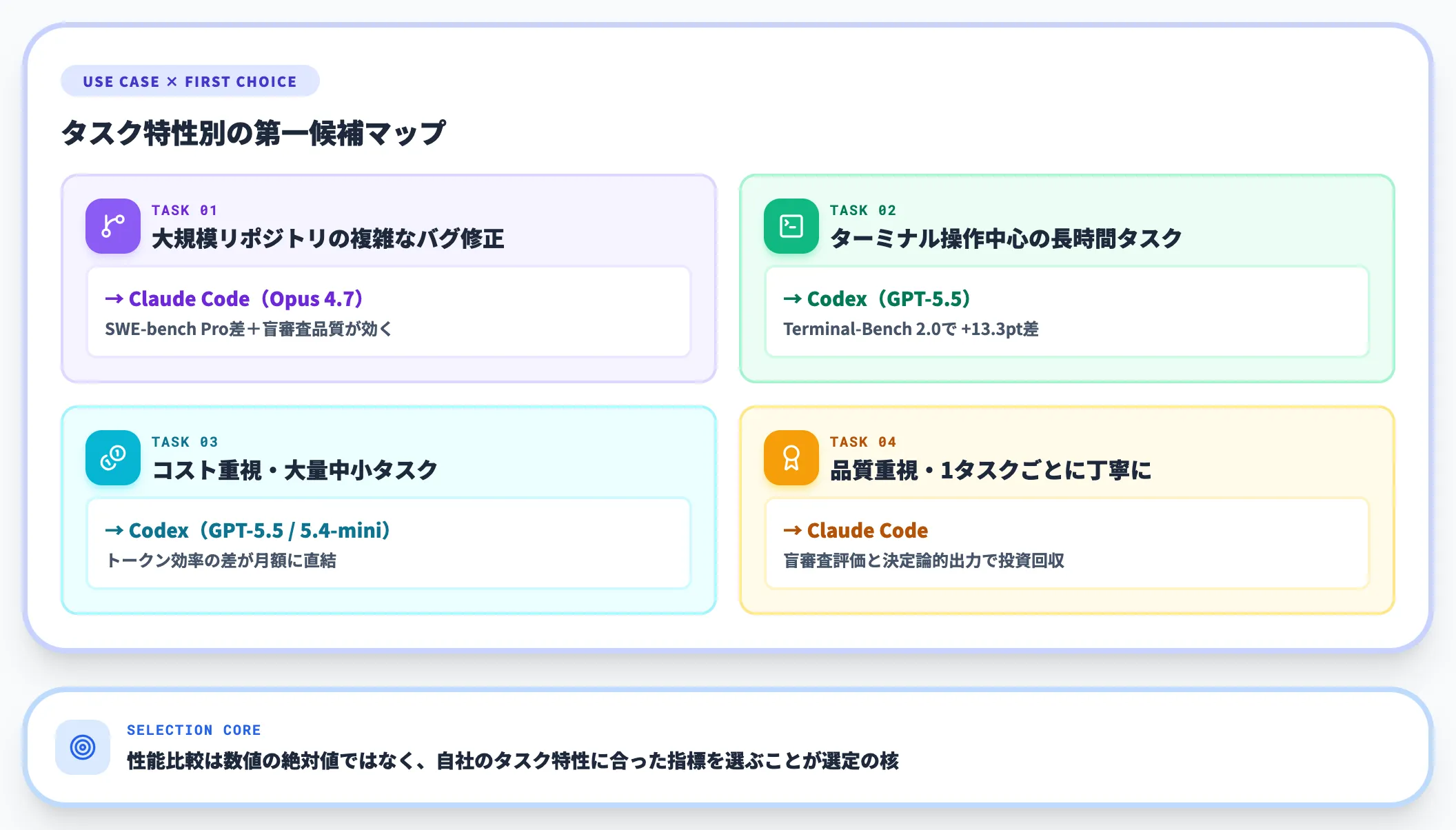Click the USE CASE × FIRST CHOICE badge
1456x830 pixels.
pos(190,81)
